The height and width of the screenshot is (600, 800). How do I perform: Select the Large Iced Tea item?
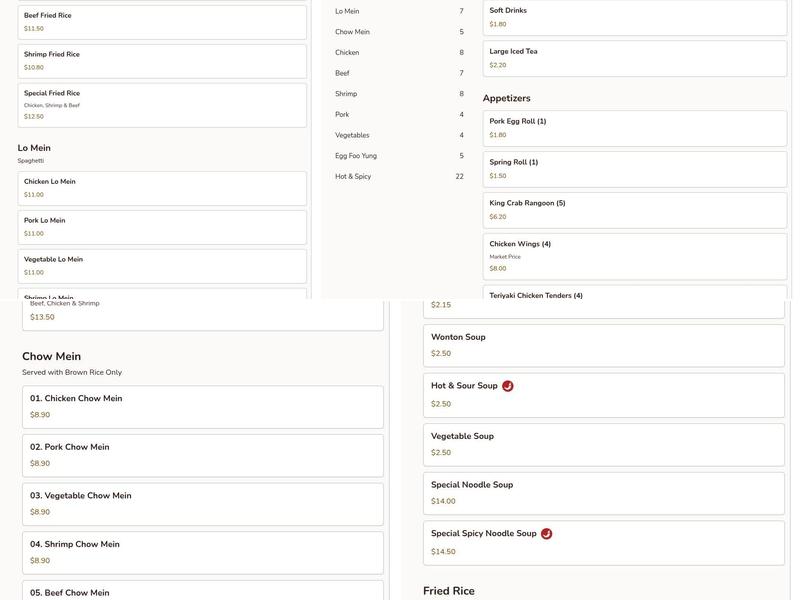coord(634,58)
